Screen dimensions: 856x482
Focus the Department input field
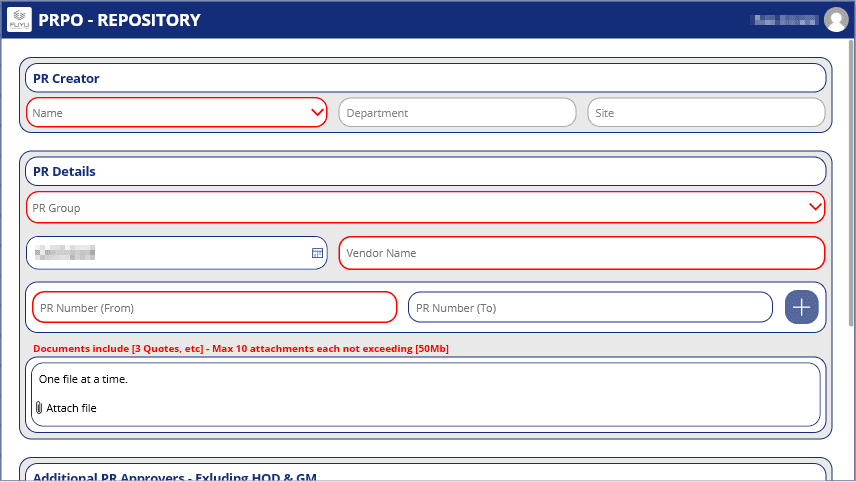[x=457, y=113]
